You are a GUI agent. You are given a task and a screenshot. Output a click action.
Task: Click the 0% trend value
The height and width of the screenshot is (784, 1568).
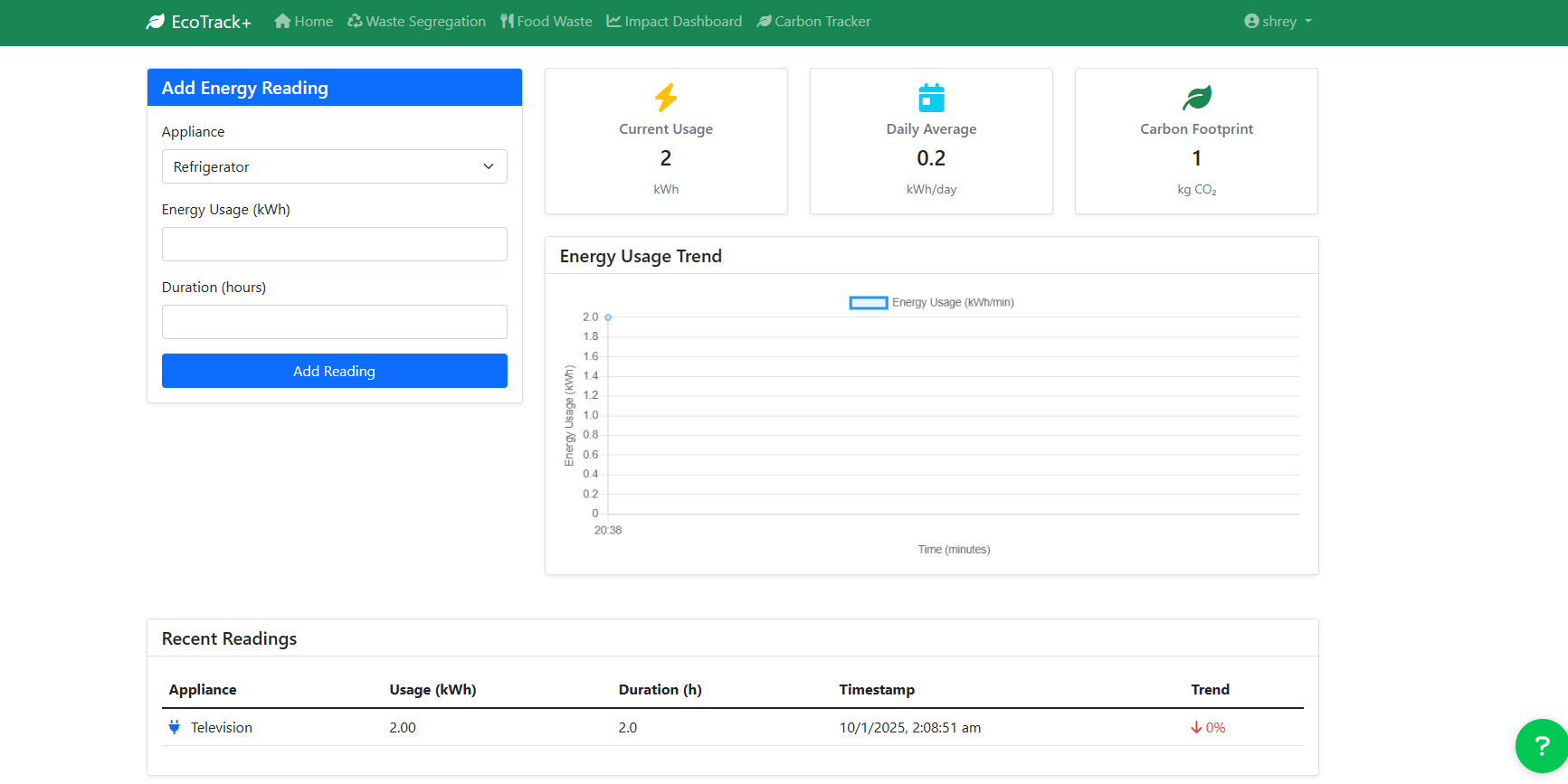click(x=1216, y=727)
